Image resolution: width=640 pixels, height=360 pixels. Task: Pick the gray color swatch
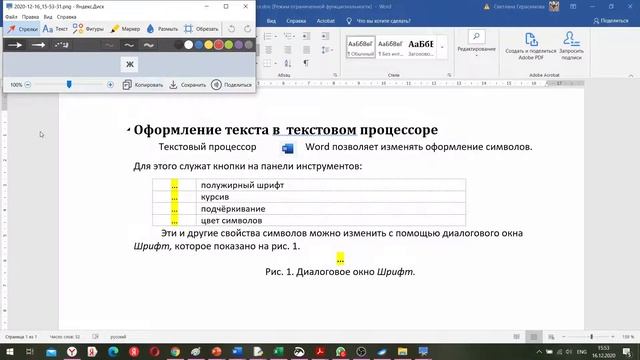[x=249, y=45]
